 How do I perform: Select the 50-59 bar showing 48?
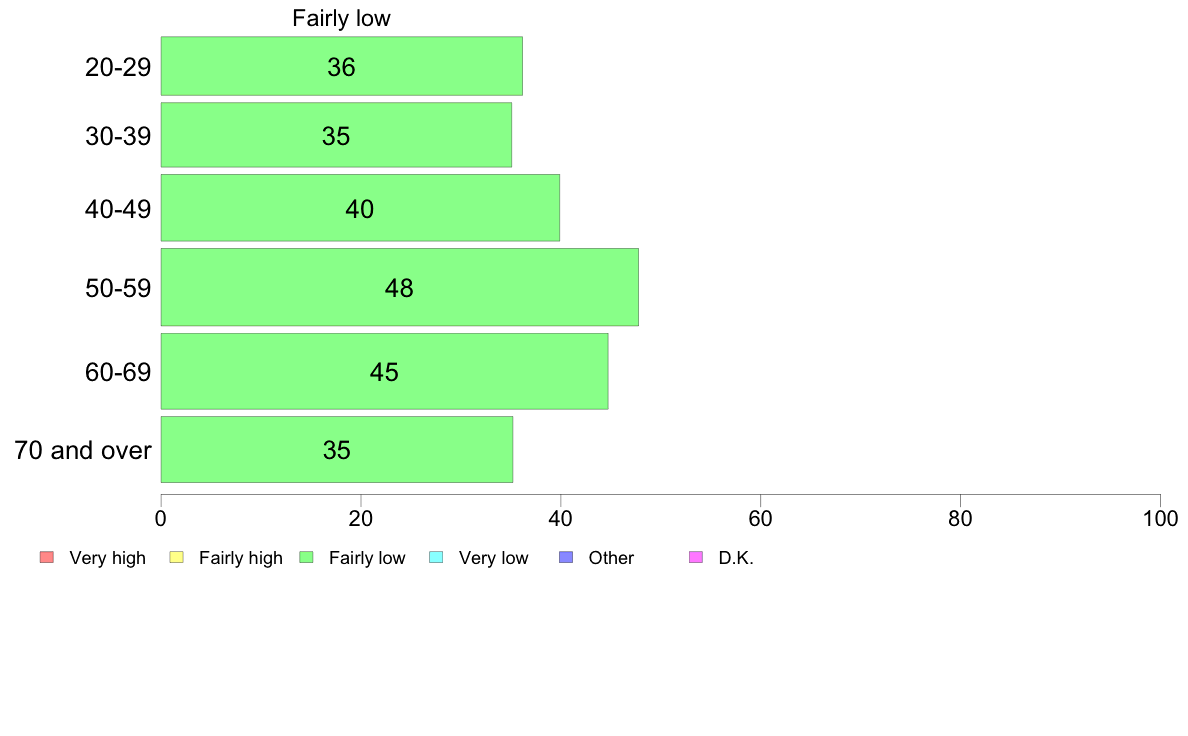pos(400,287)
